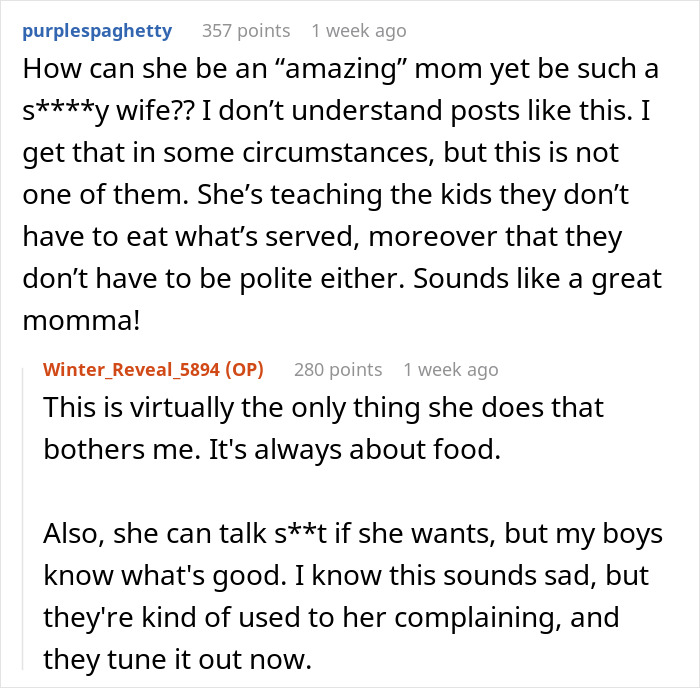Click the OP reply's '1 week ago' timestamp

[451, 369]
